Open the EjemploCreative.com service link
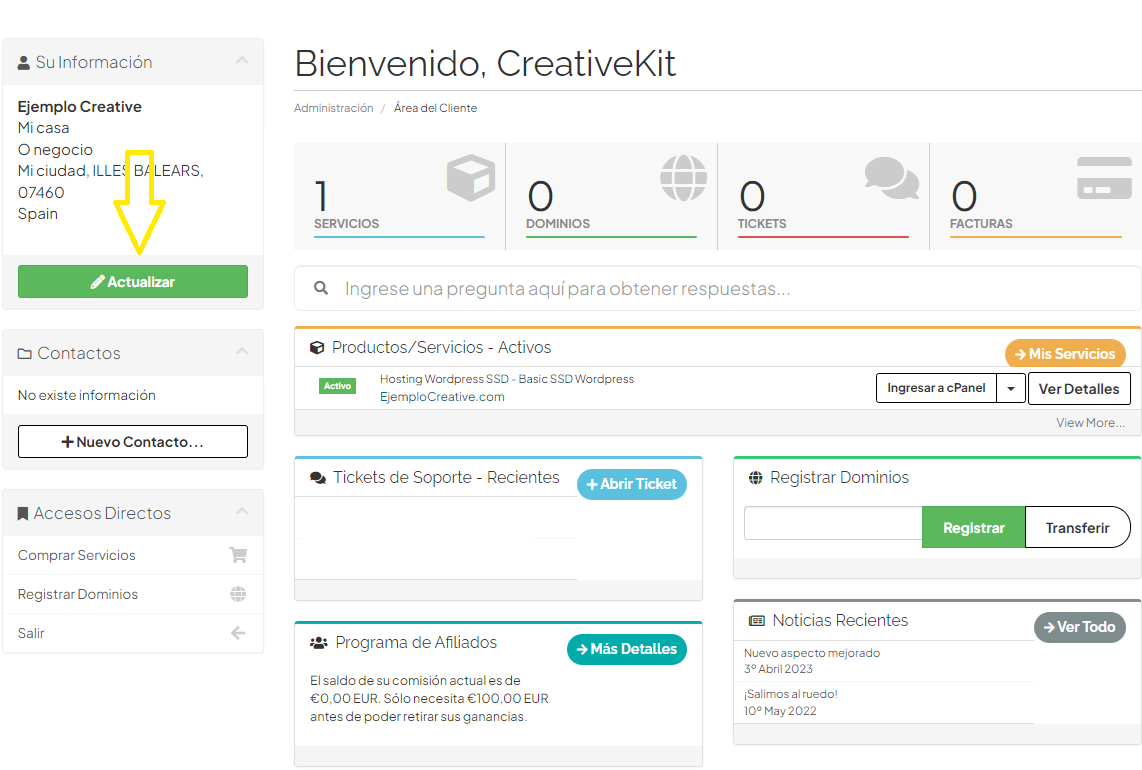This screenshot has width=1142, height=770. point(442,397)
